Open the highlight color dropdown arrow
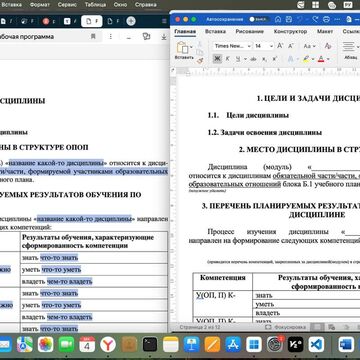 [x=313, y=59]
